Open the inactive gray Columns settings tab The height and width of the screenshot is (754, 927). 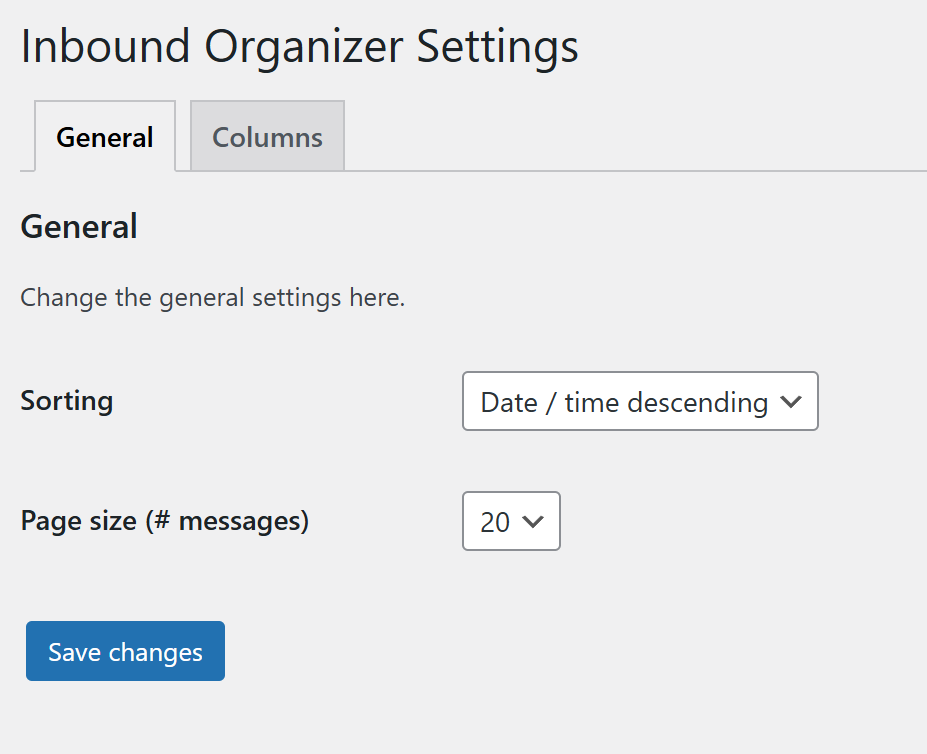267,136
